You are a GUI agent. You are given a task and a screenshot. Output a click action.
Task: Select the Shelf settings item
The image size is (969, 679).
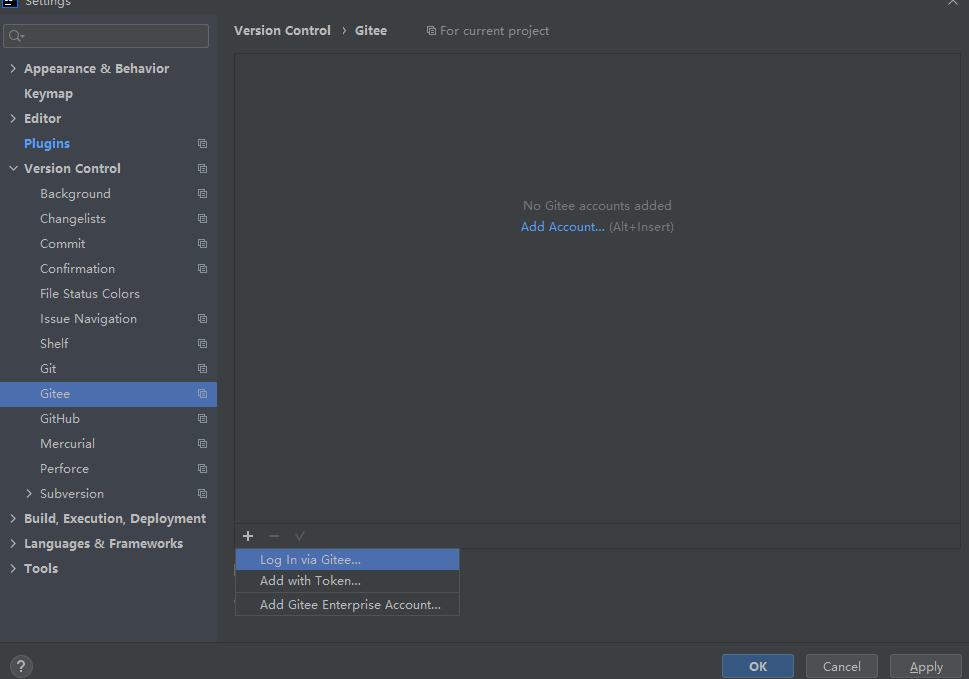[x=54, y=344]
